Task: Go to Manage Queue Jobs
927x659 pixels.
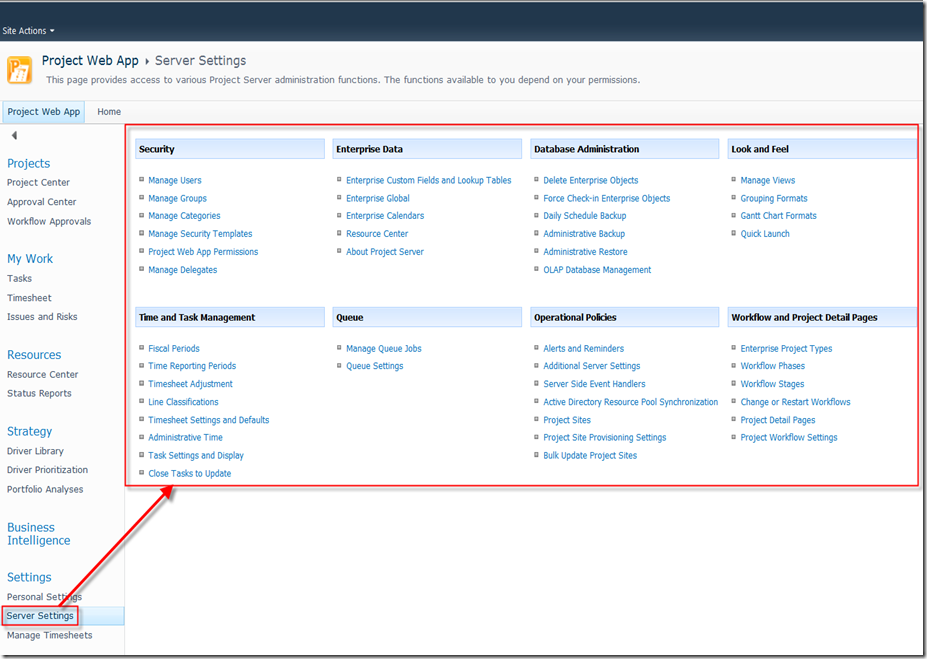Action: point(383,349)
